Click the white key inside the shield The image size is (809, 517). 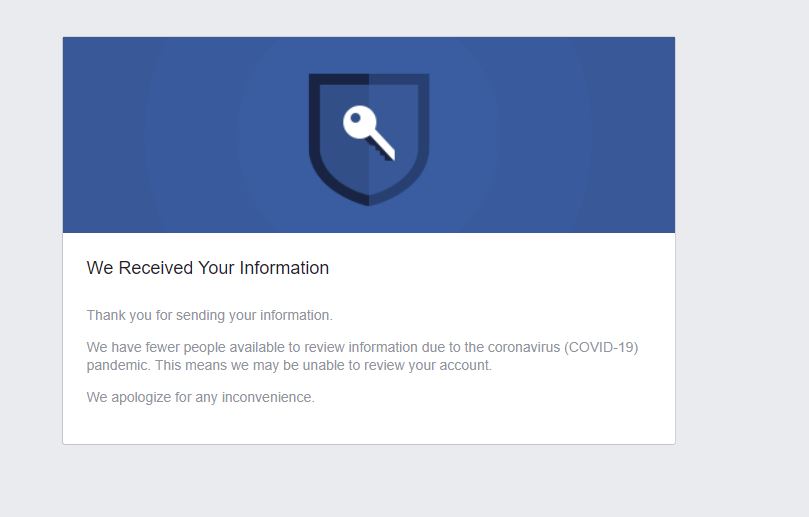tap(368, 134)
